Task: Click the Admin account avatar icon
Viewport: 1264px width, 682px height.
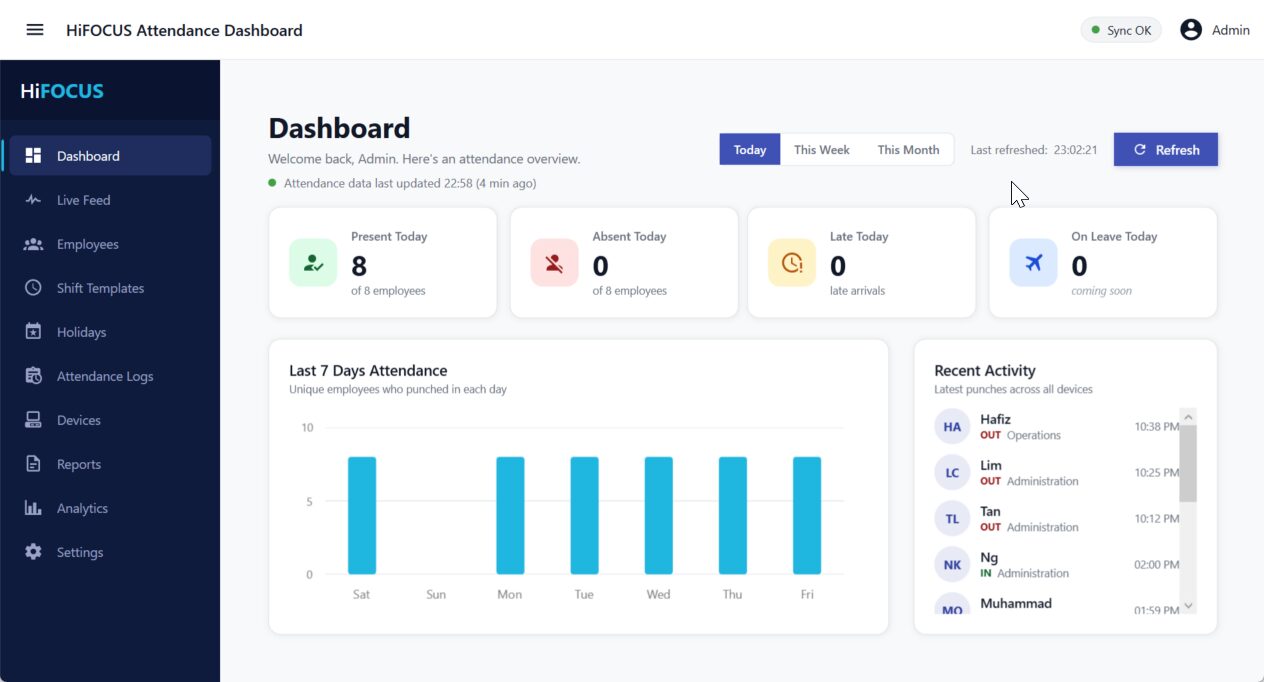Action: click(x=1191, y=30)
